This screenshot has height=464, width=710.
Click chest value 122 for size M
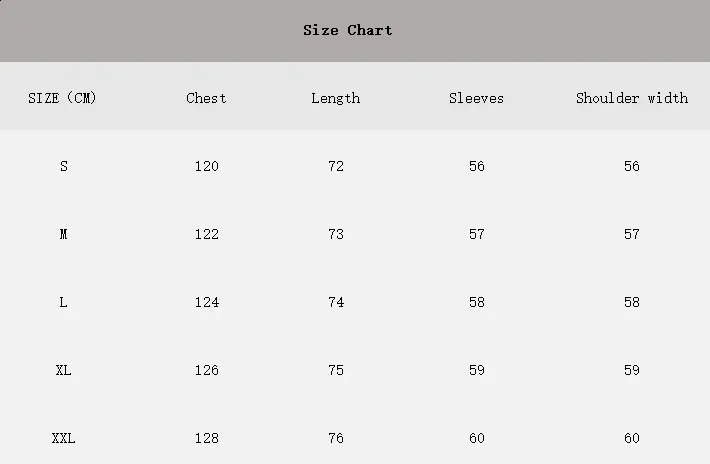[206, 234]
